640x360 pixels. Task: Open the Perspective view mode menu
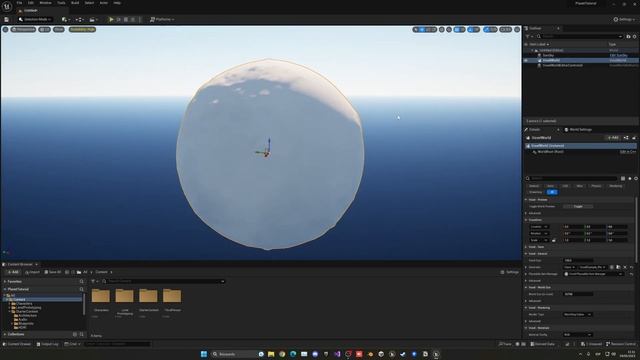(24, 29)
